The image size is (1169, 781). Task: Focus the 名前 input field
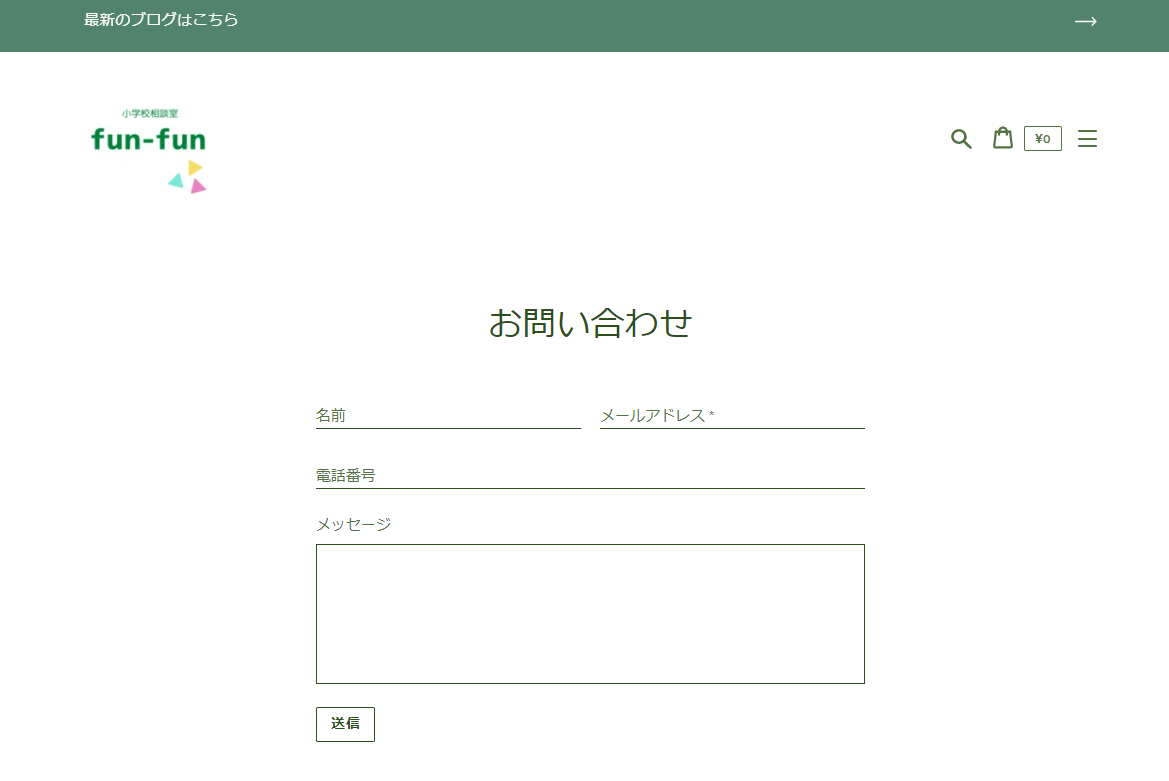pyautogui.click(x=448, y=416)
